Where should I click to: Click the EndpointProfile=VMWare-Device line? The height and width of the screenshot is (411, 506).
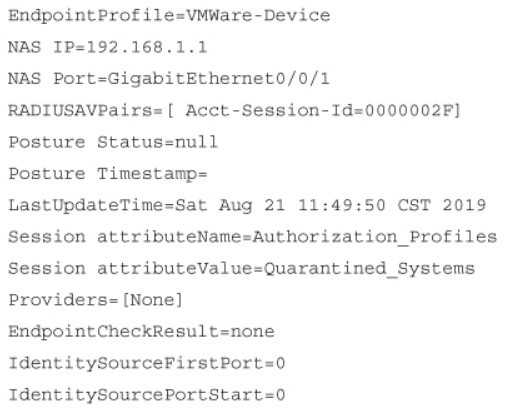point(169,16)
